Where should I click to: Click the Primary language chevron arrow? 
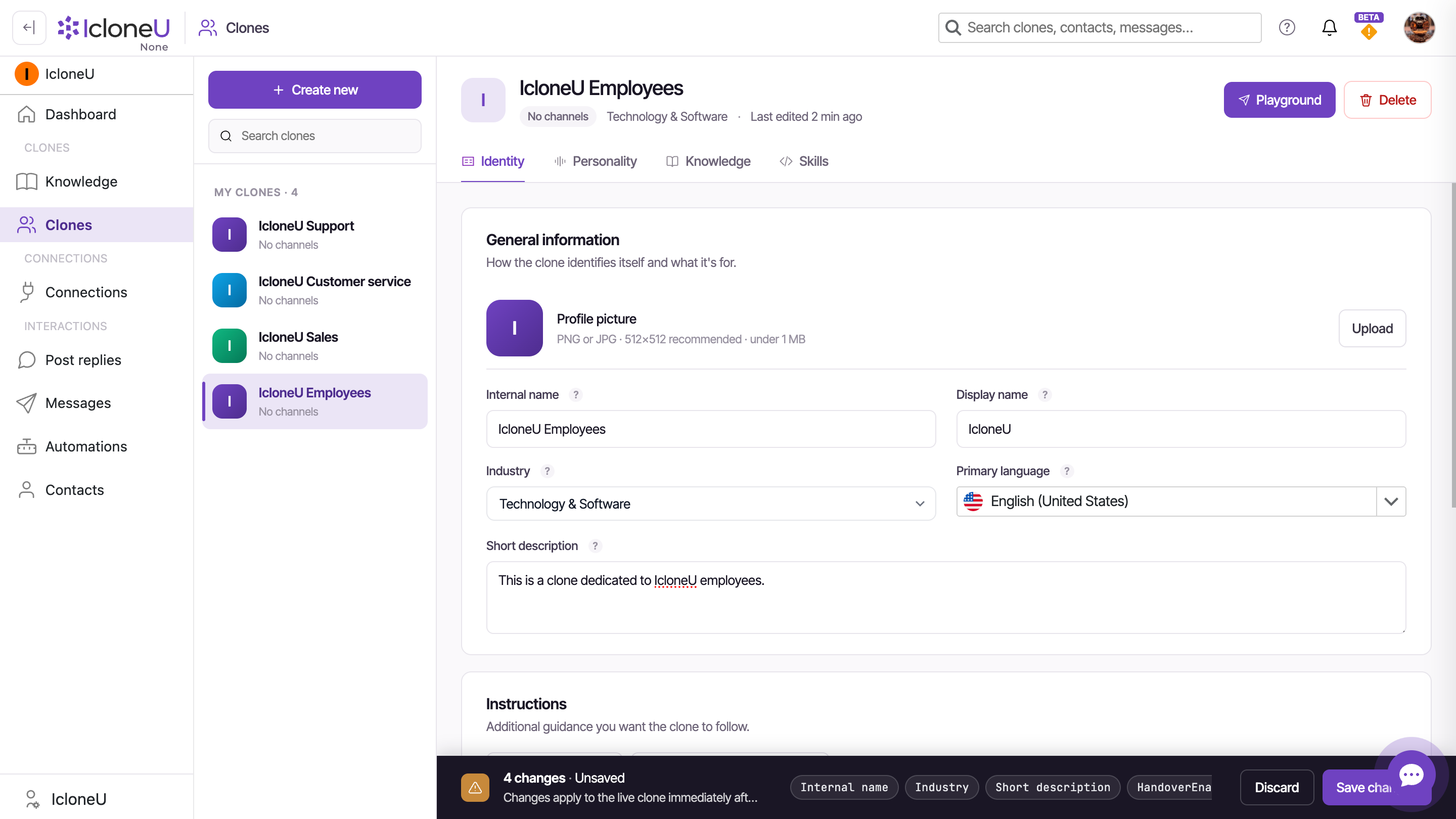[x=1391, y=502]
